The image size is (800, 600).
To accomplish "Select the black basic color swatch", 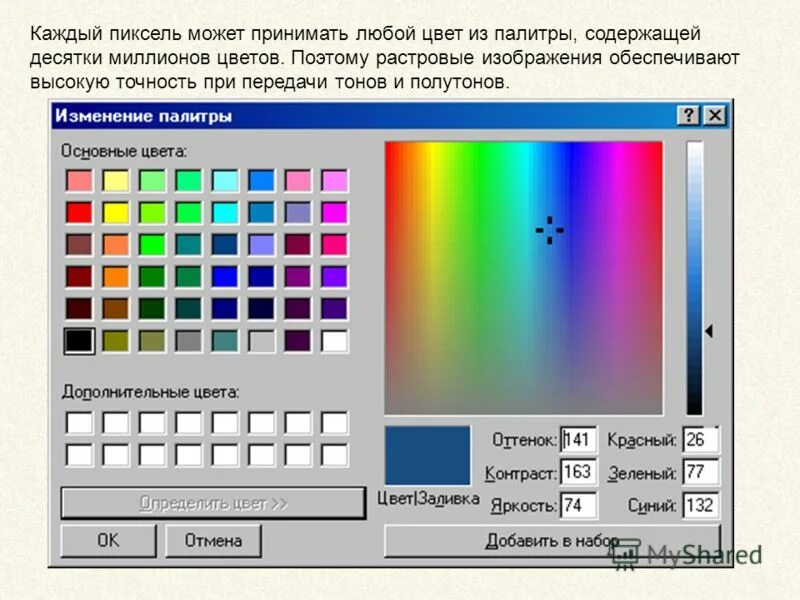I will [x=79, y=341].
